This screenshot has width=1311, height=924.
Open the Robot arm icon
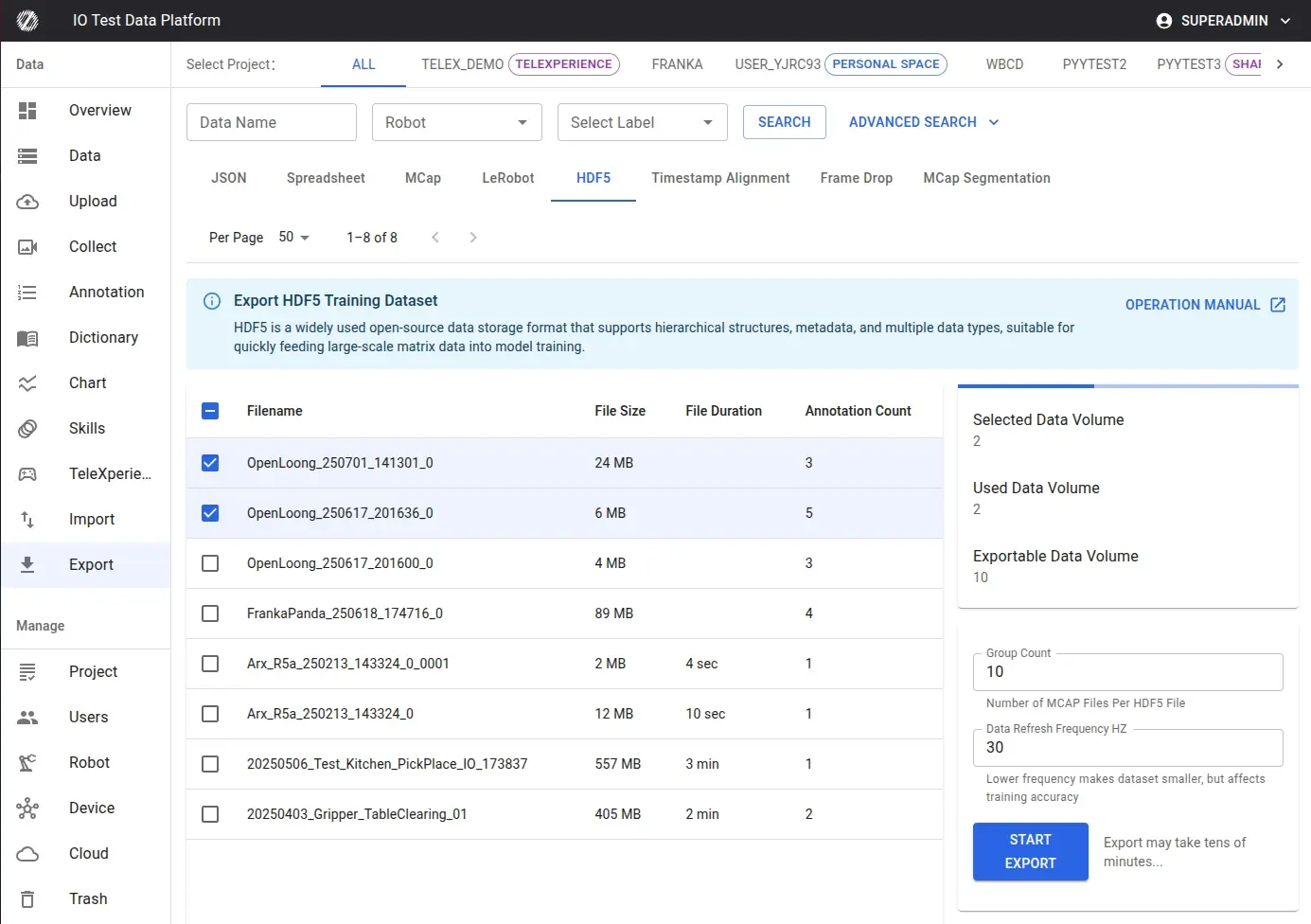[27, 763]
